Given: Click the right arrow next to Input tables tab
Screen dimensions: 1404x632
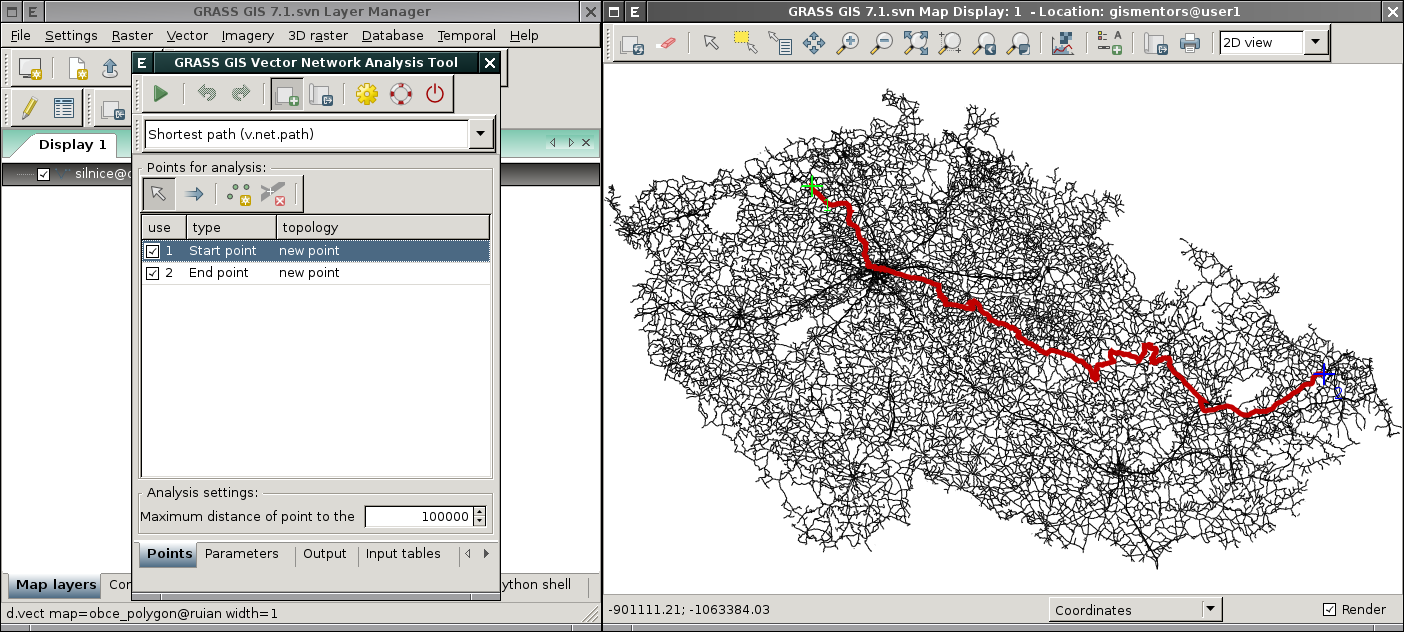Looking at the screenshot, I should [487, 554].
